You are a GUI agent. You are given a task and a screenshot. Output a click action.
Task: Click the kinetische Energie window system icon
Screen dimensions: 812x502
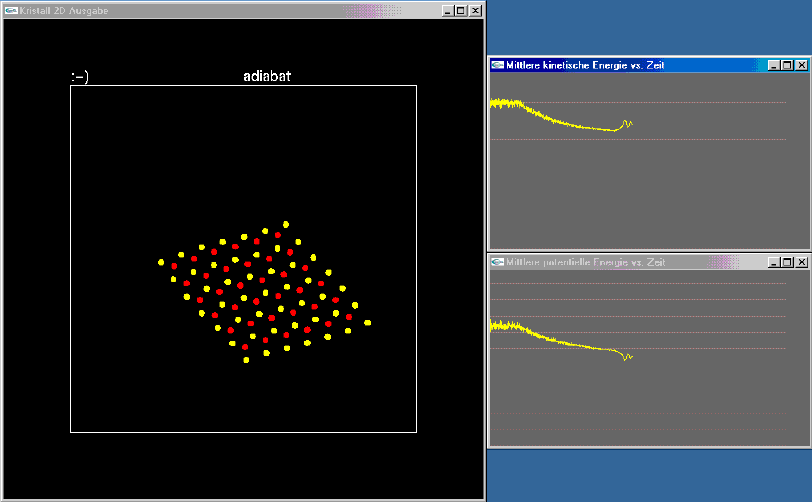[x=498, y=65]
